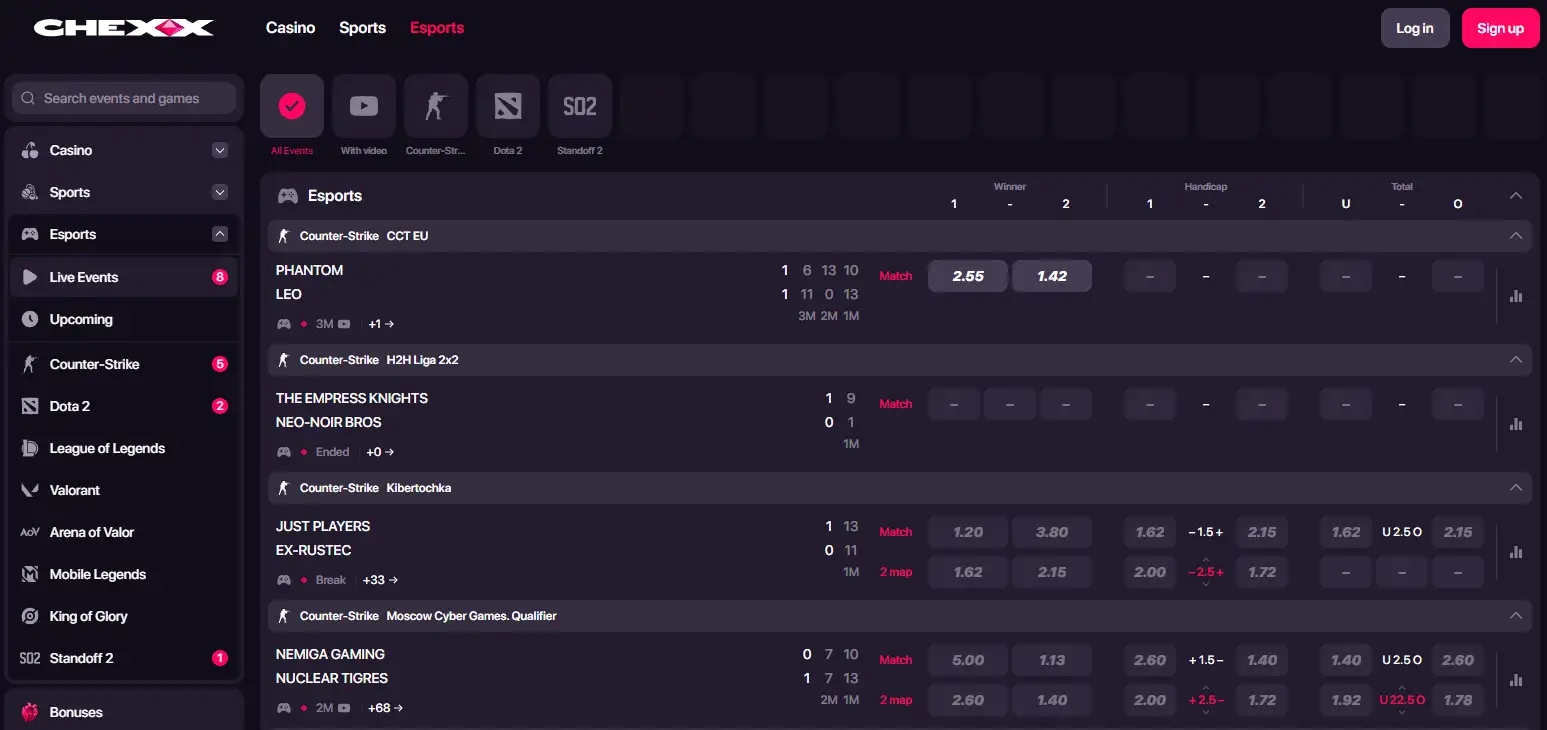1547x730 pixels.
Task: Bet on PHANTOM at odds 2.55
Action: (x=968, y=276)
